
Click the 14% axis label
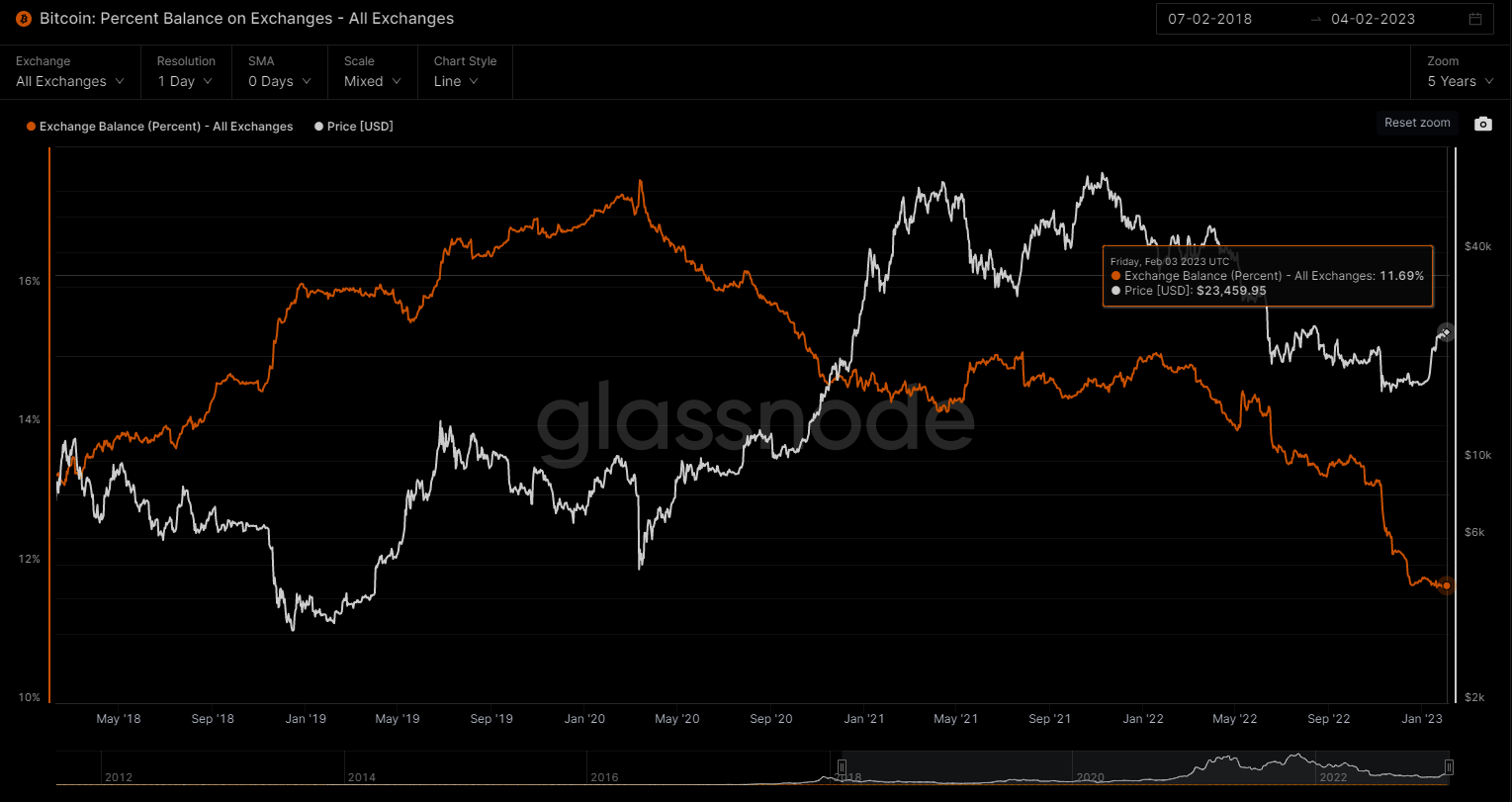click(29, 419)
